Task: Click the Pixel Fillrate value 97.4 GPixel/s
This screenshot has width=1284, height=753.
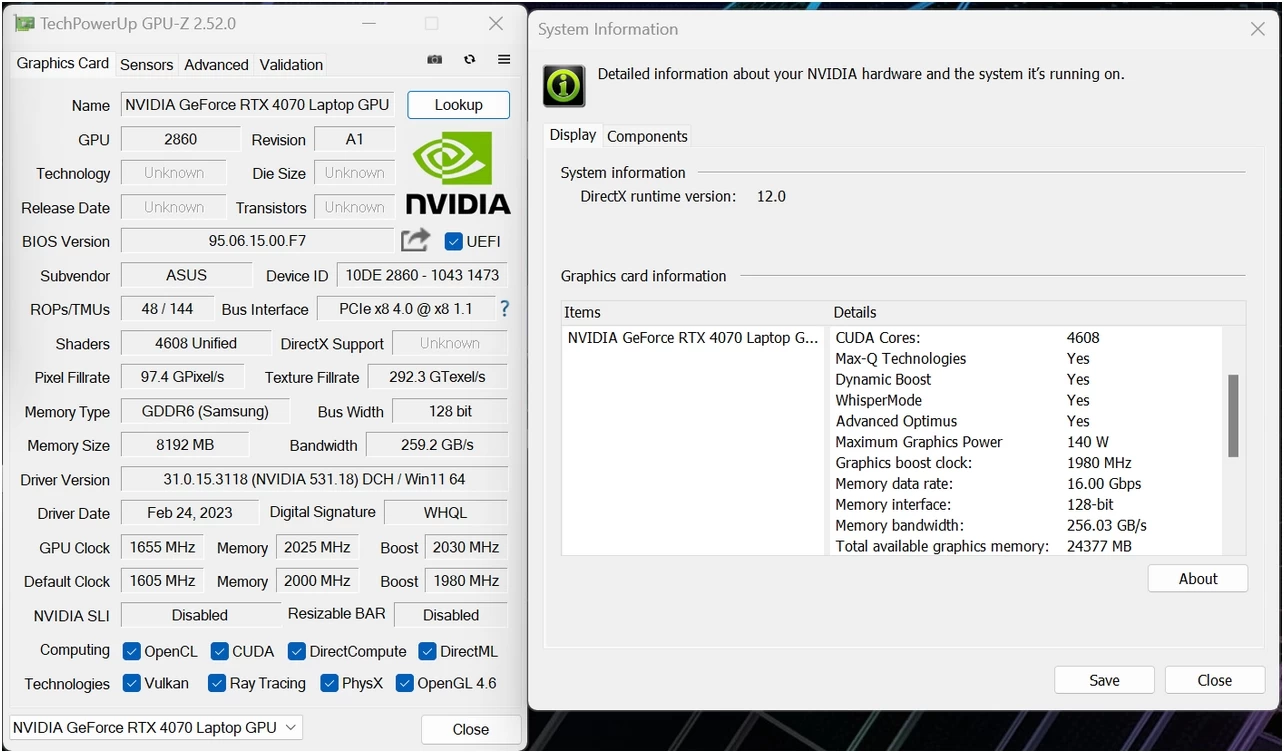Action: 182,377
